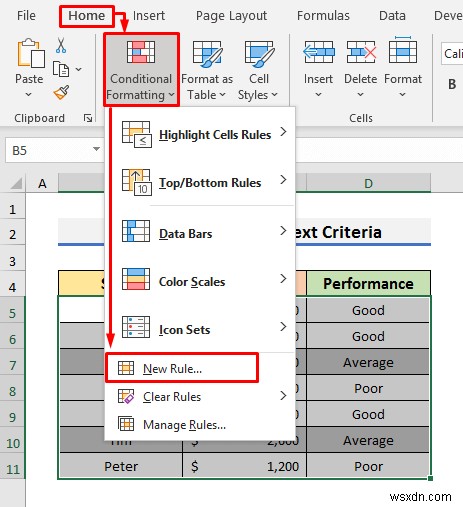Switch to the Formulas tab
463x507 pixels.
(x=323, y=16)
